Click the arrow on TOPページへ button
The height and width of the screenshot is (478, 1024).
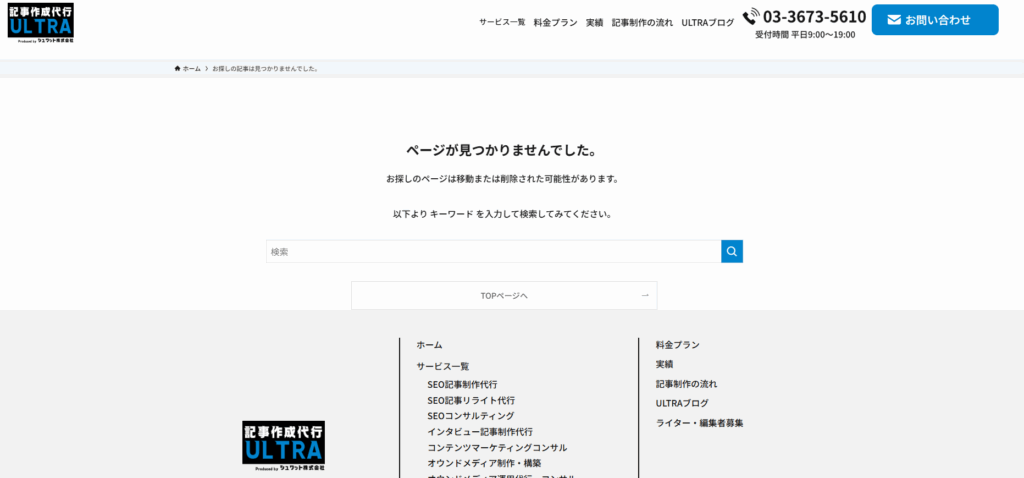pos(645,295)
